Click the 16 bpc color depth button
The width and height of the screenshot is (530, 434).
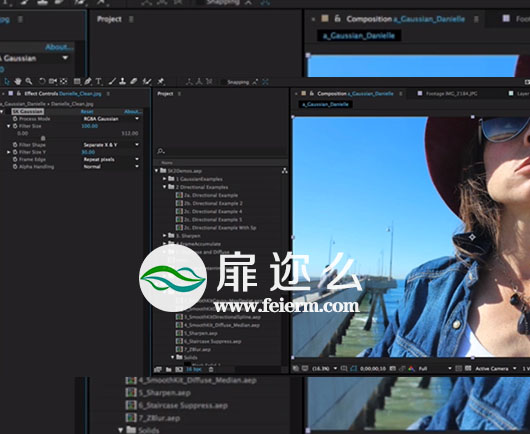click(x=194, y=369)
